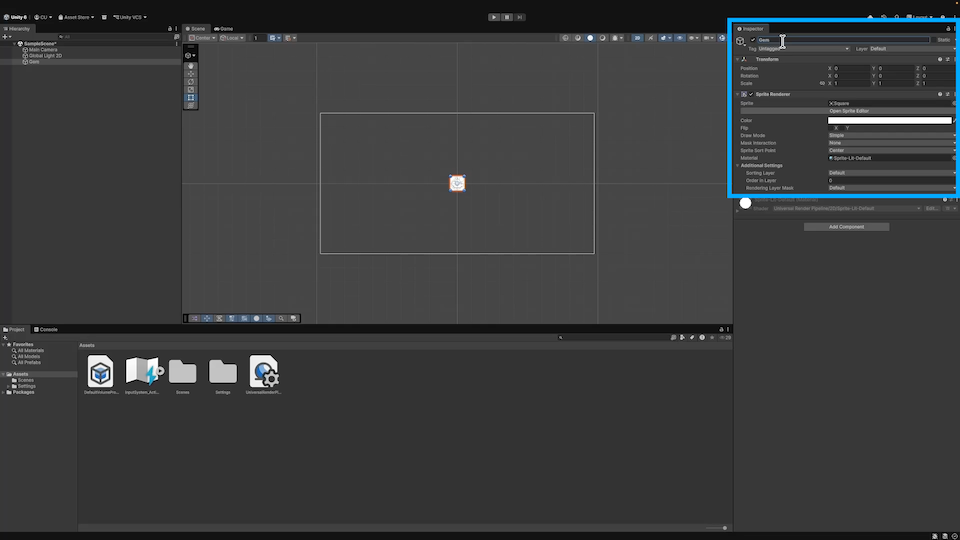Open the Local handle rotation dropdown
The width and height of the screenshot is (960, 540).
(232, 38)
